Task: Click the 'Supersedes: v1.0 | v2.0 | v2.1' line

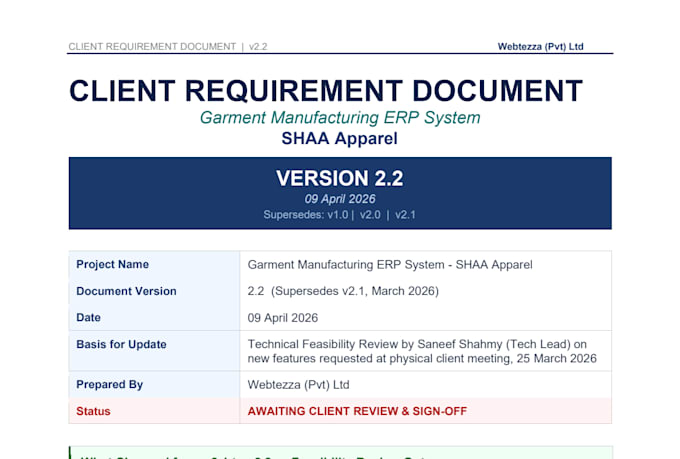Action: (340, 215)
